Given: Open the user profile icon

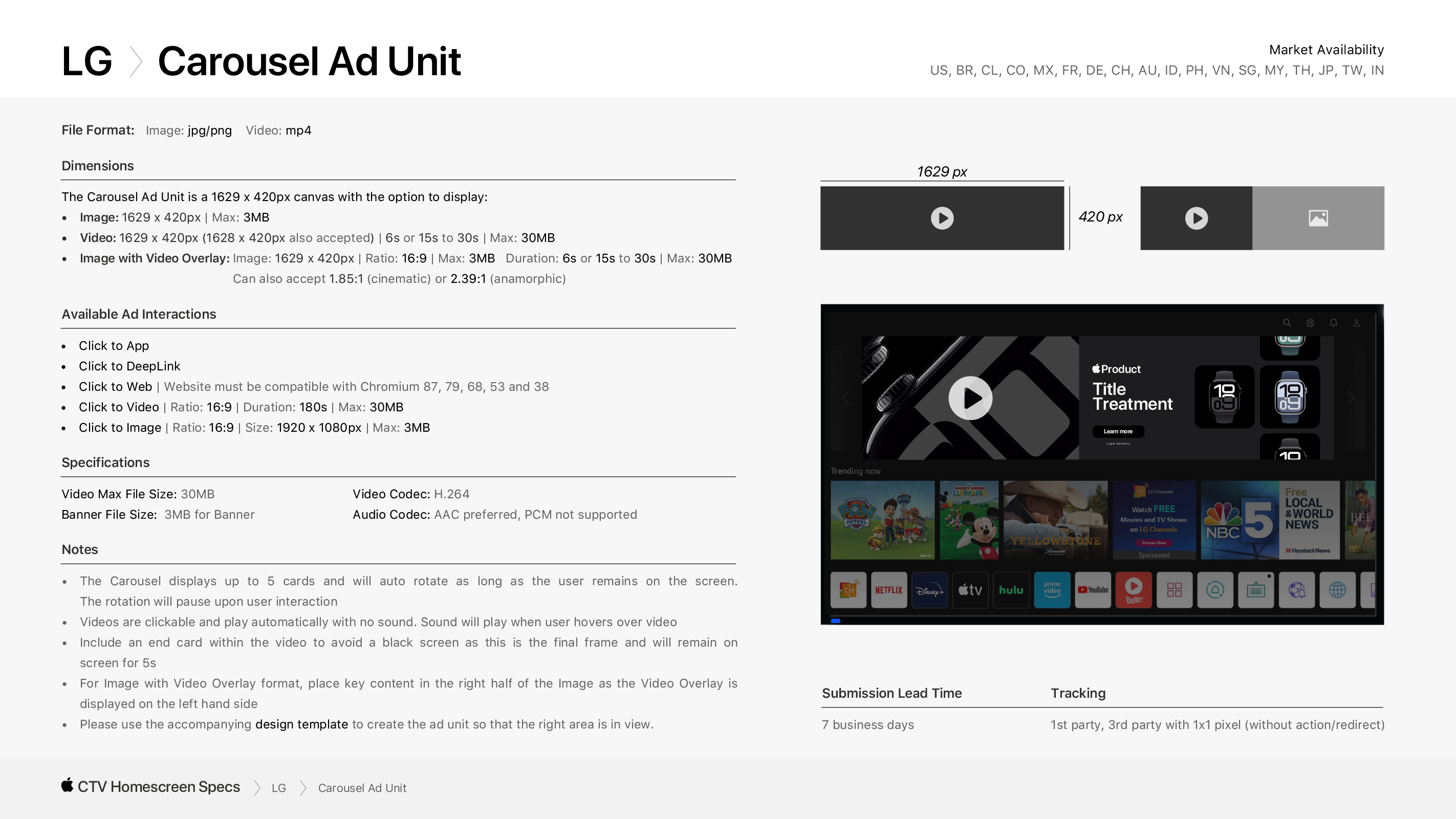Looking at the screenshot, I should pyautogui.click(x=1356, y=322).
